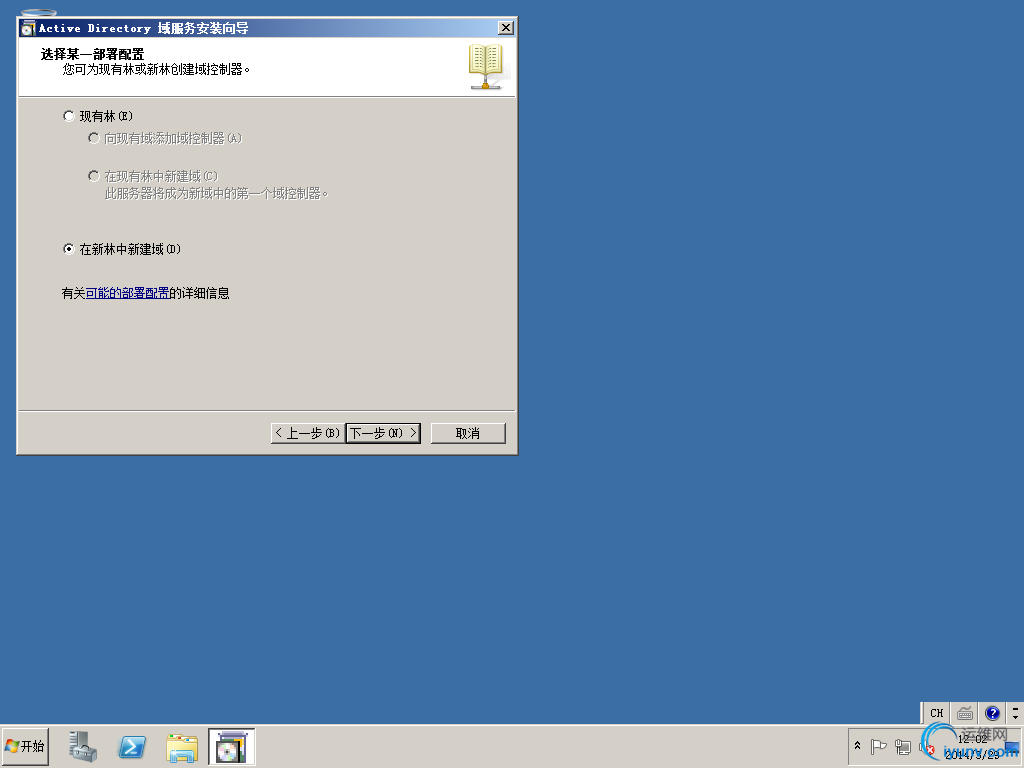Open Windows Explorer from the taskbar

click(x=181, y=746)
